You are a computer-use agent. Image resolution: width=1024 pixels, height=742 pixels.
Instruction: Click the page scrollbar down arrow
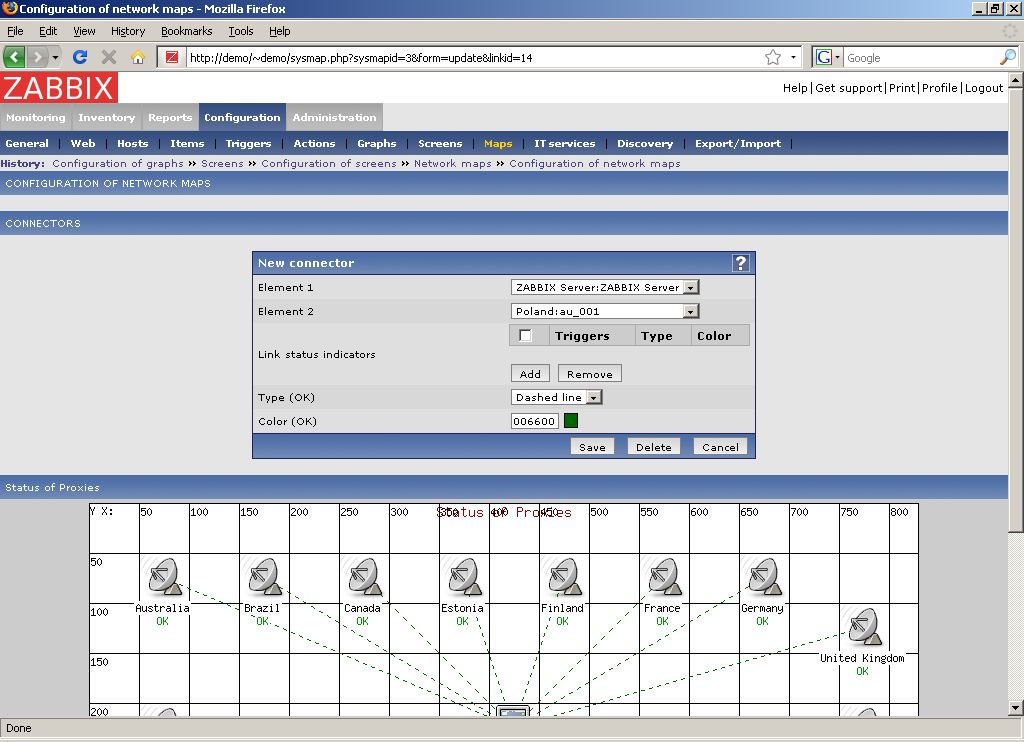1016,707
